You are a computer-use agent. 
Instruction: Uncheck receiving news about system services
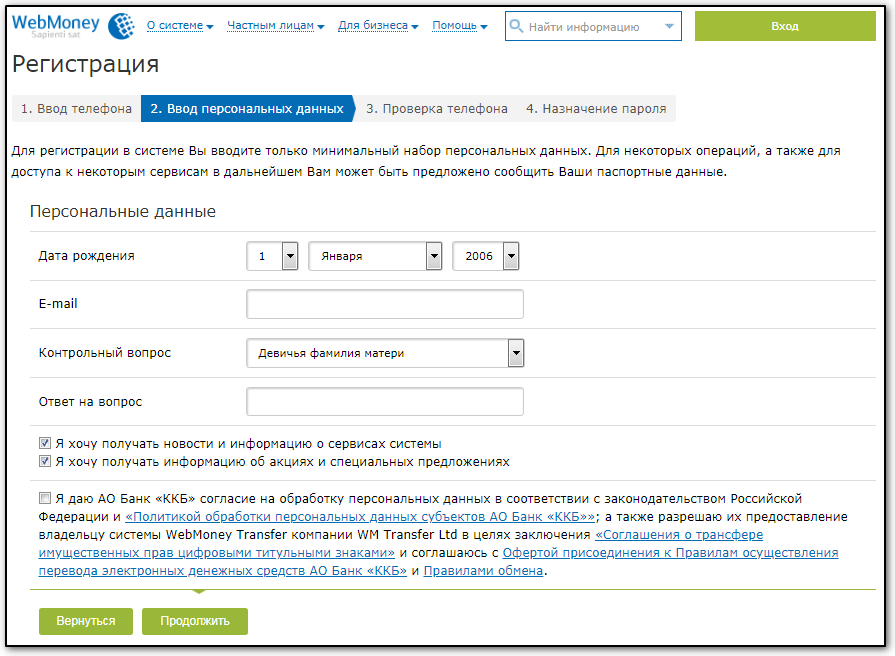[x=45, y=443]
